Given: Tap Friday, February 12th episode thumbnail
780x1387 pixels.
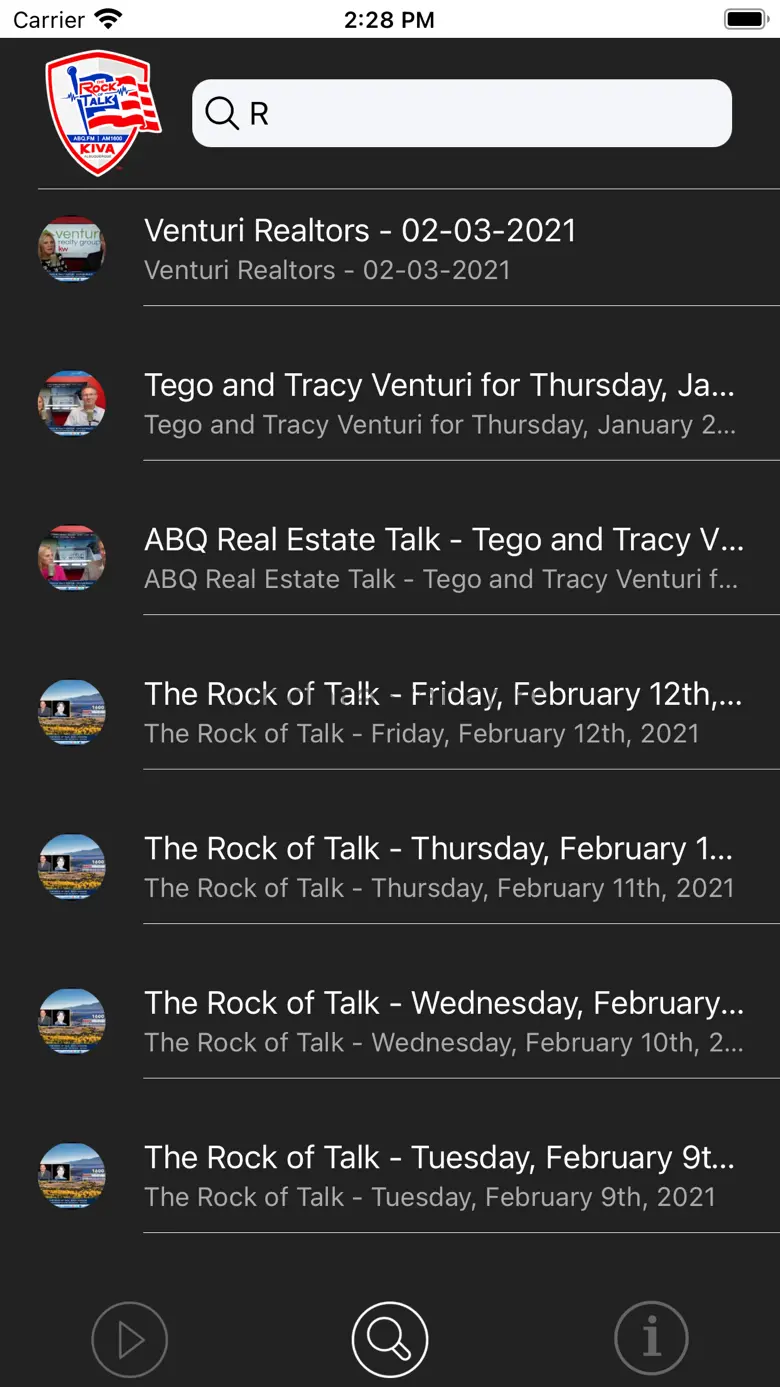Looking at the screenshot, I should click(72, 713).
